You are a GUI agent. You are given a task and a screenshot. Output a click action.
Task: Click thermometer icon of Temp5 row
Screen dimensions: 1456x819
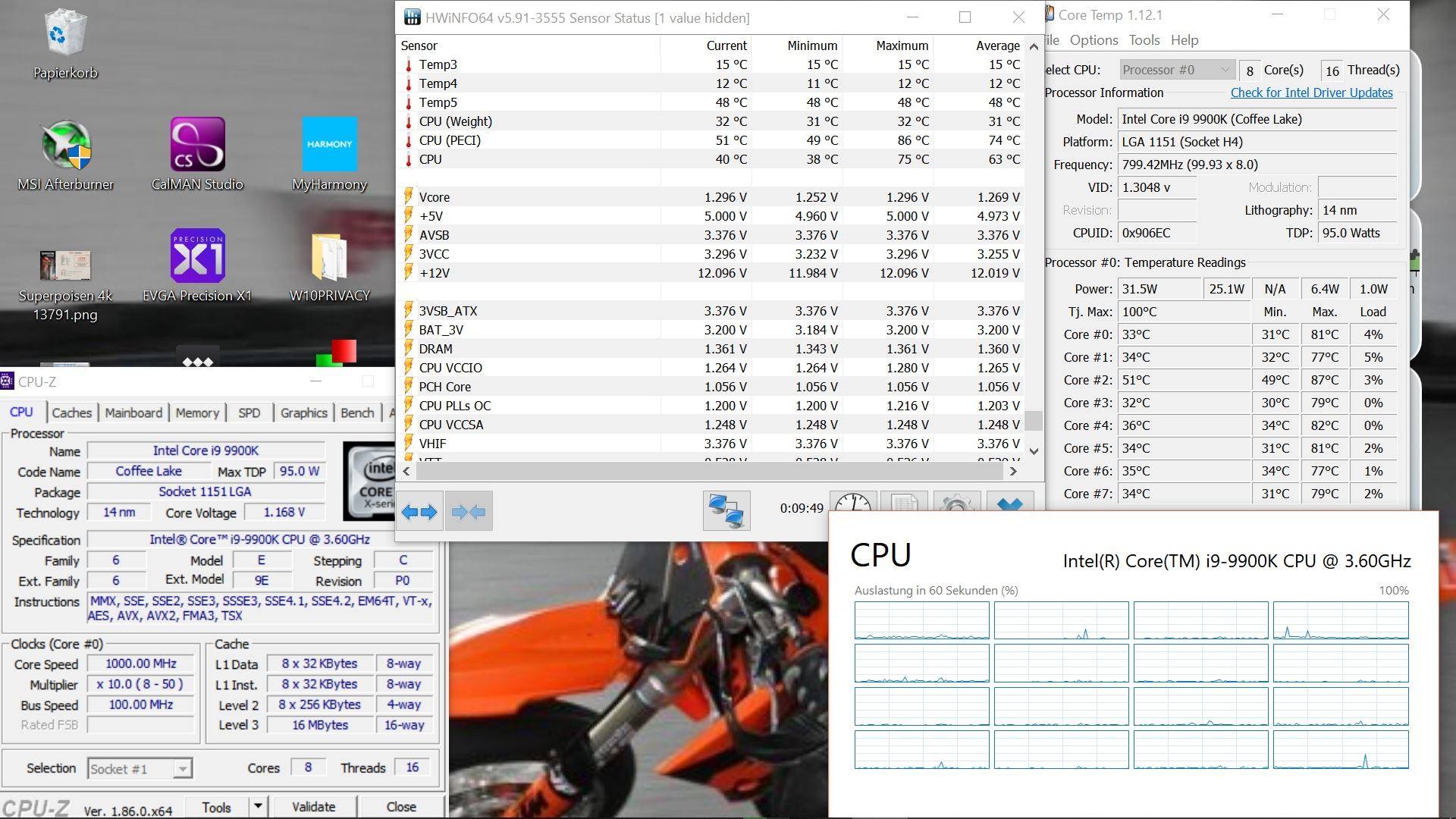pos(409,102)
